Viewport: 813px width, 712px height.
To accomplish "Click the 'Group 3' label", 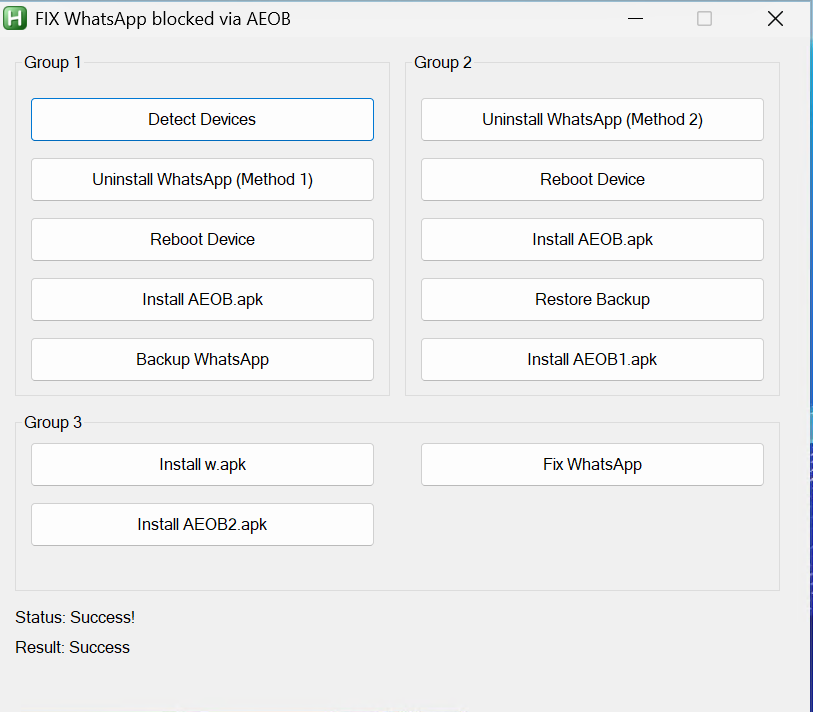I will 53,422.
